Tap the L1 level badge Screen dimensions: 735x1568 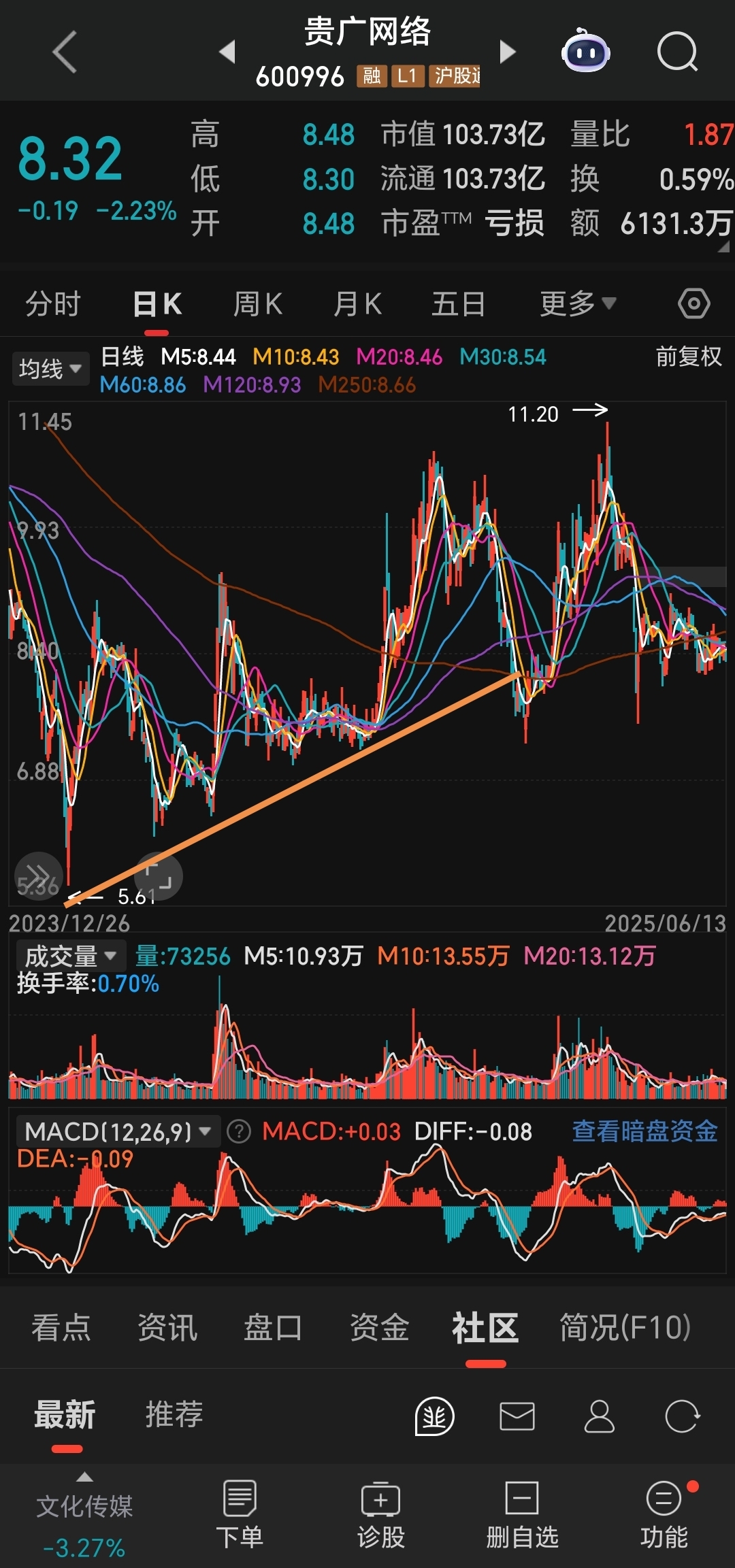click(x=407, y=76)
